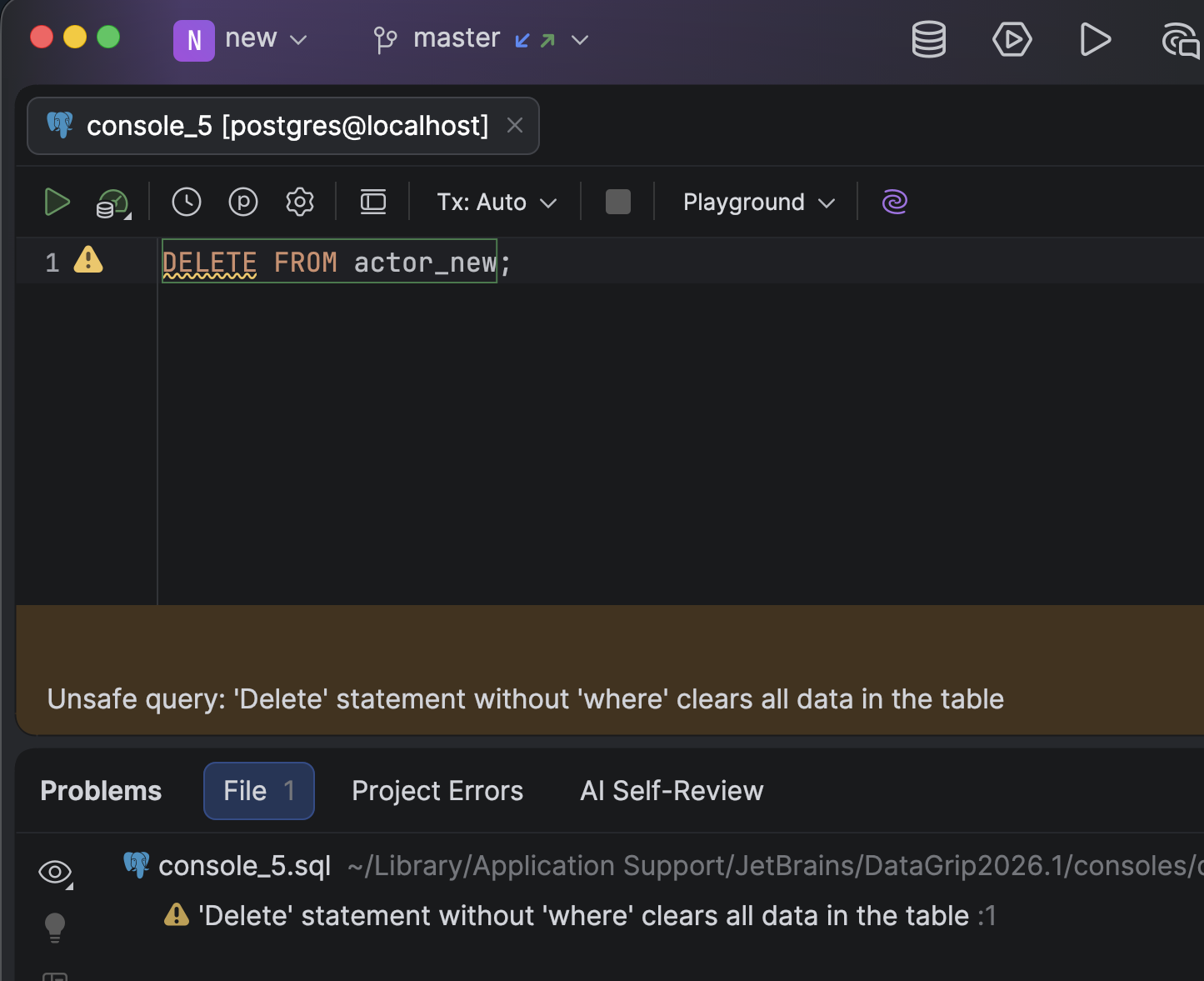
Task: Open the AI chat icon in title bar
Action: coord(1182,40)
